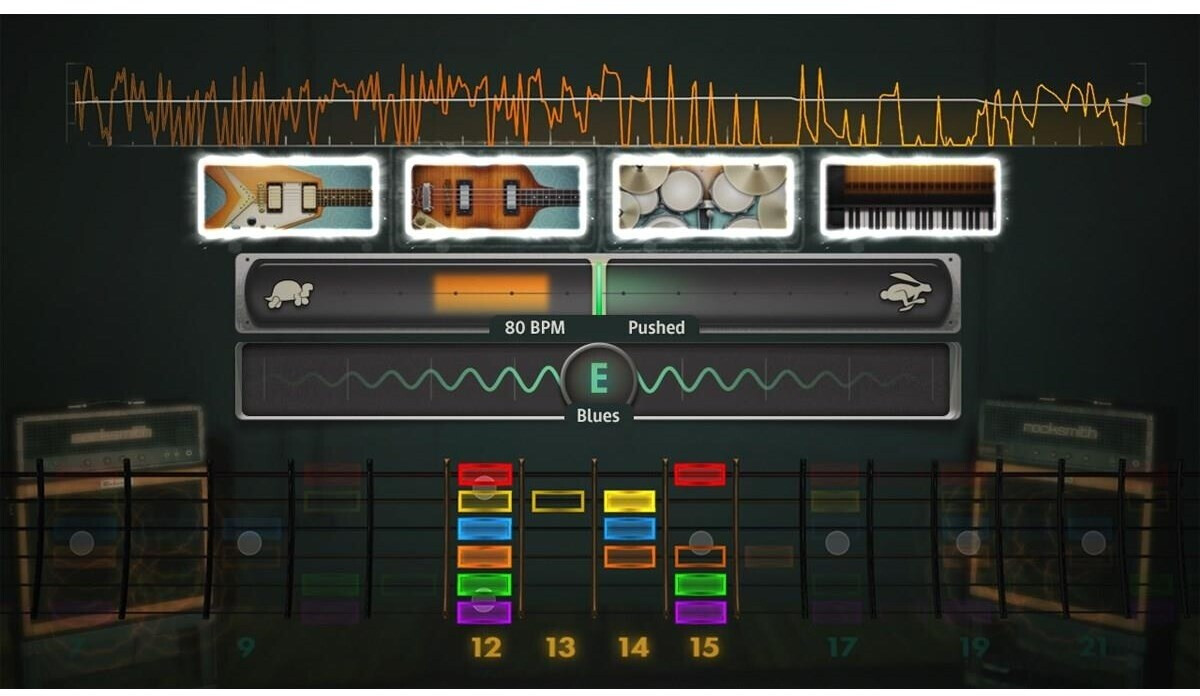Click the fret number 13 label
Screen dimensions: 1200x696
(560, 648)
